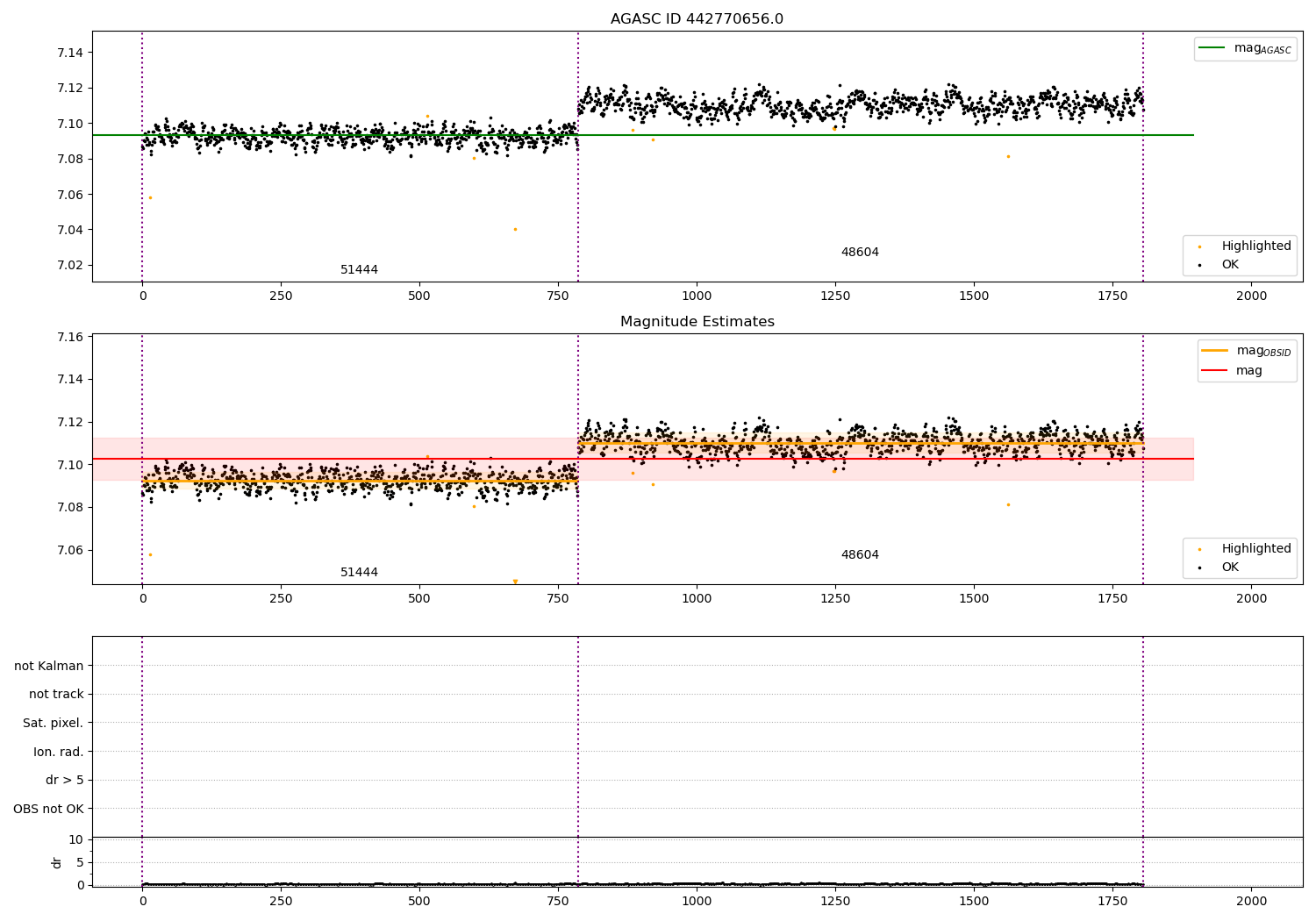1316x921 pixels.
Task: Click the 7.14 y-tick label in middle plot
Action: click(x=70, y=380)
